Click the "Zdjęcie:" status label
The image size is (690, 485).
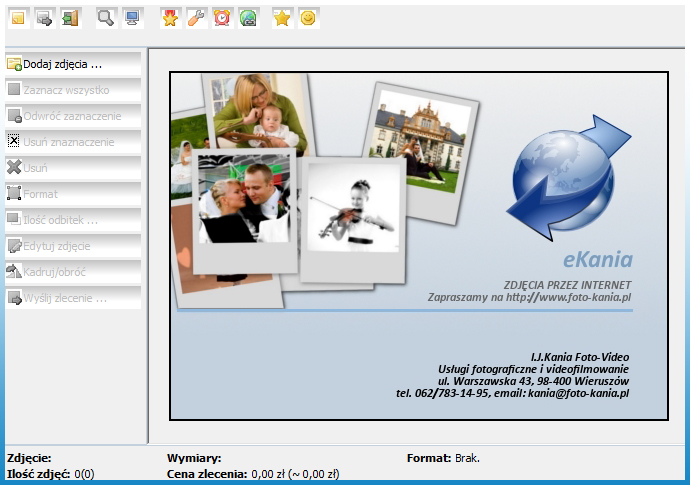point(29,458)
